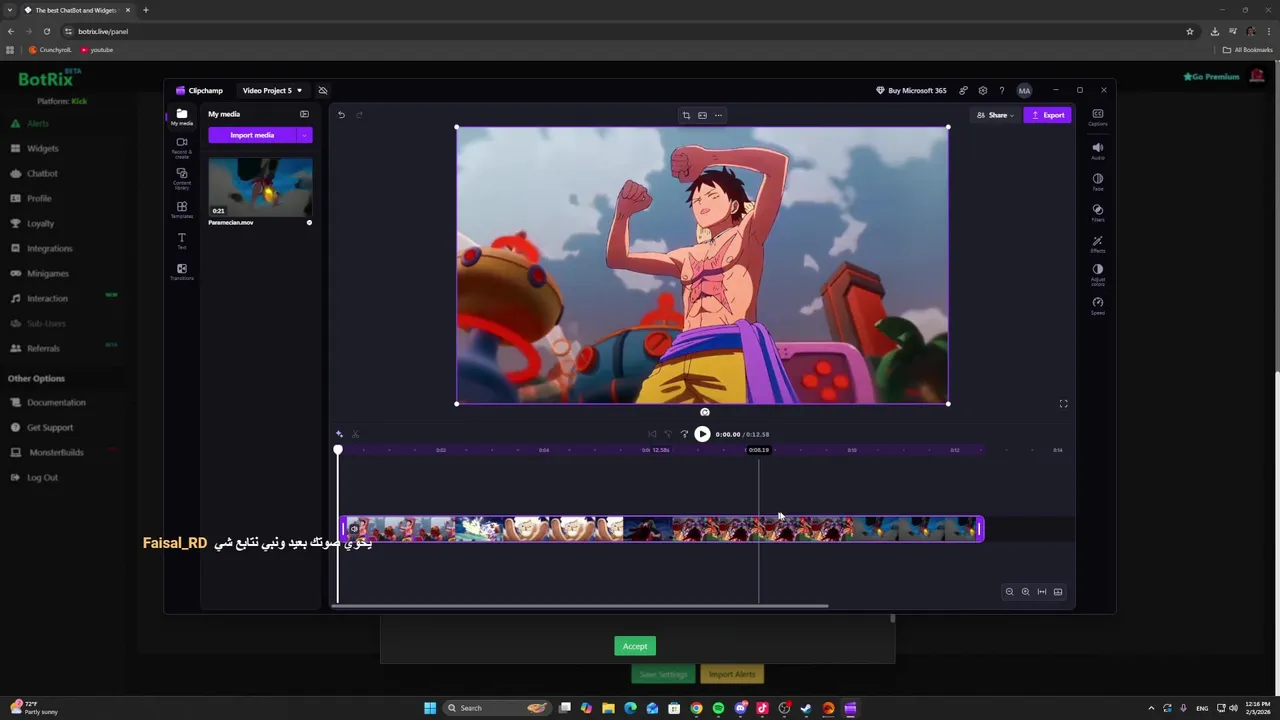Open the Transitions sidebar tab
This screenshot has height=720, width=1280.
pos(181,272)
